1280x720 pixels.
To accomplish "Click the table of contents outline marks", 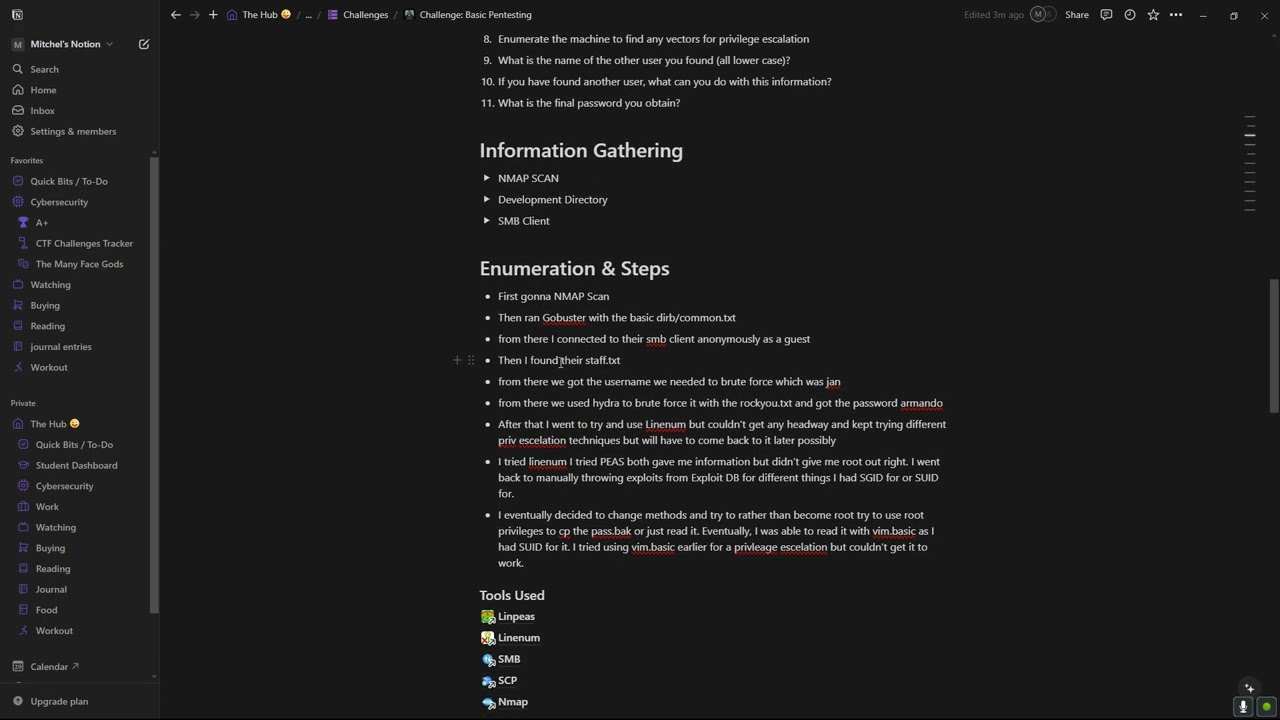I will (1250, 165).
